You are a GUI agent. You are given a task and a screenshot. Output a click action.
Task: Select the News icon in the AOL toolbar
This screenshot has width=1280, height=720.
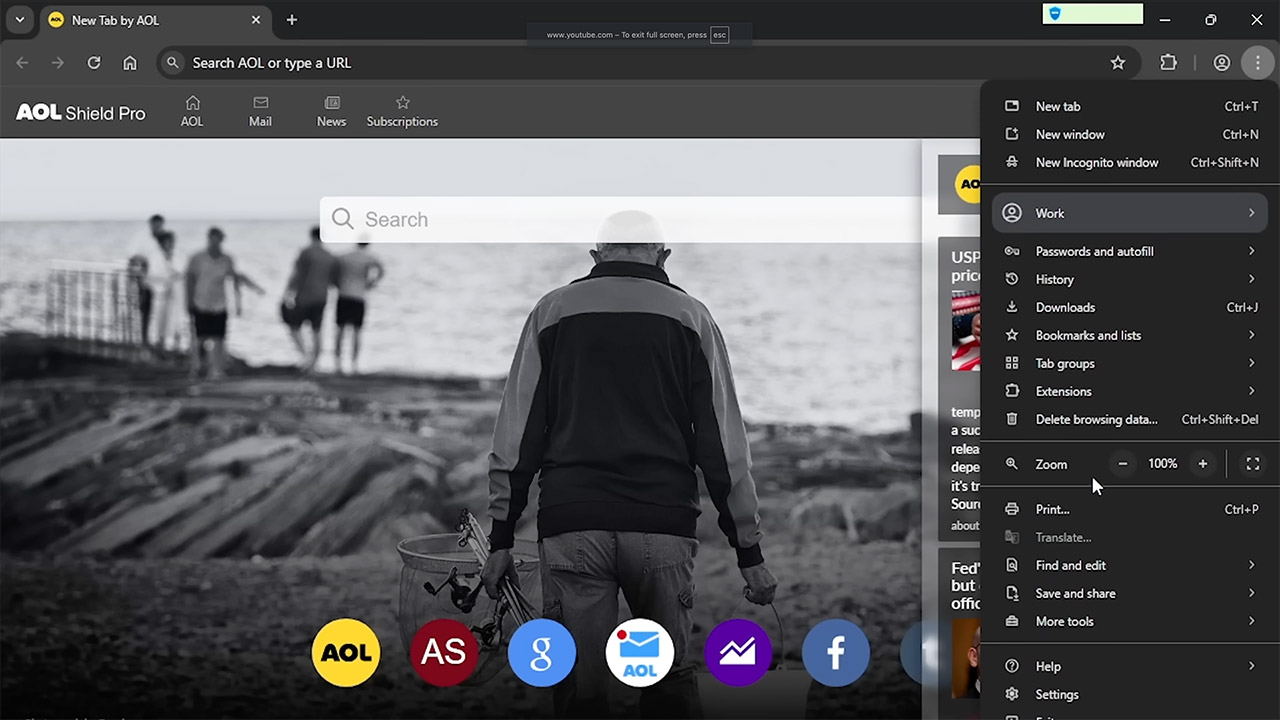[x=331, y=110]
